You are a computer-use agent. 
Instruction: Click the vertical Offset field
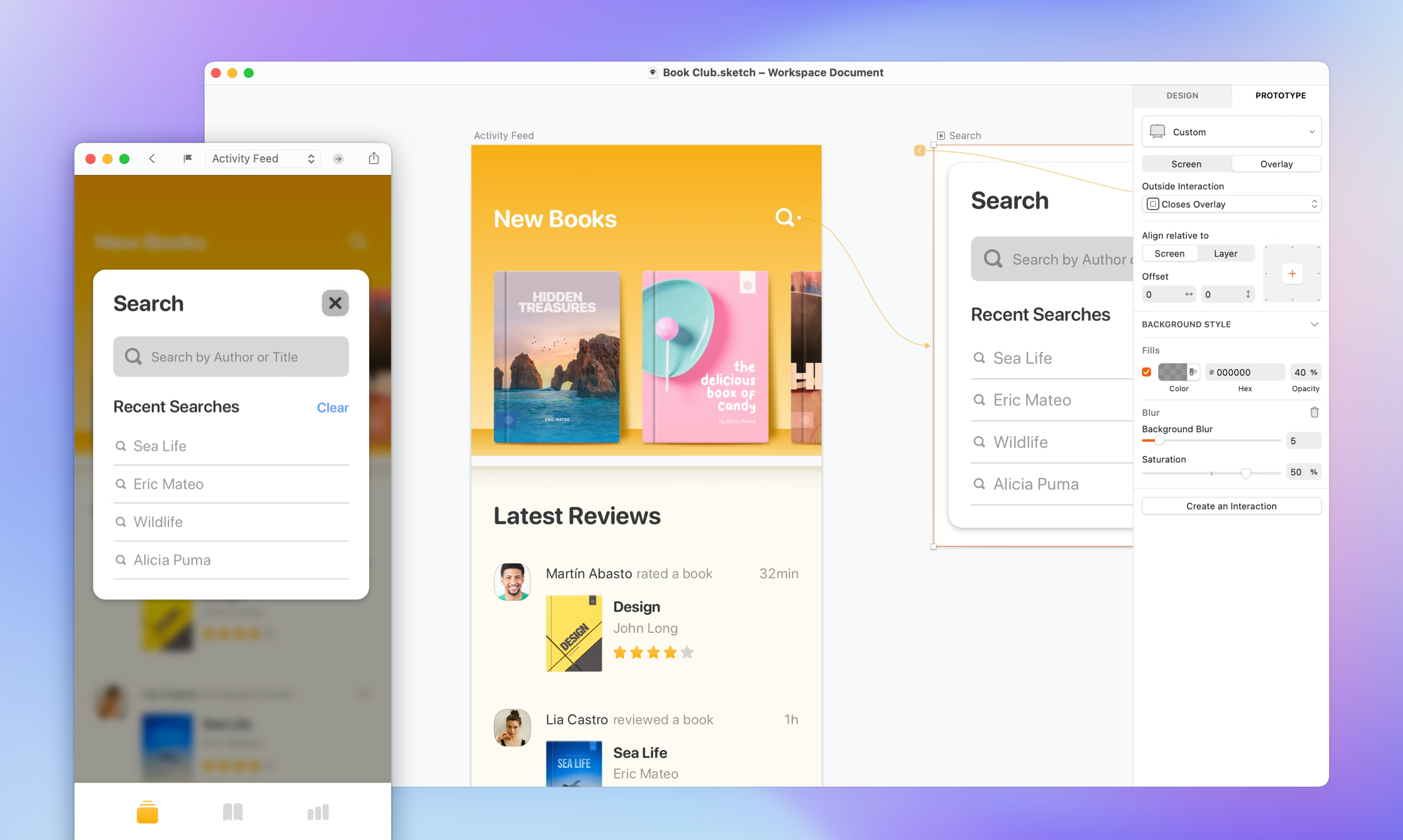pos(1228,294)
